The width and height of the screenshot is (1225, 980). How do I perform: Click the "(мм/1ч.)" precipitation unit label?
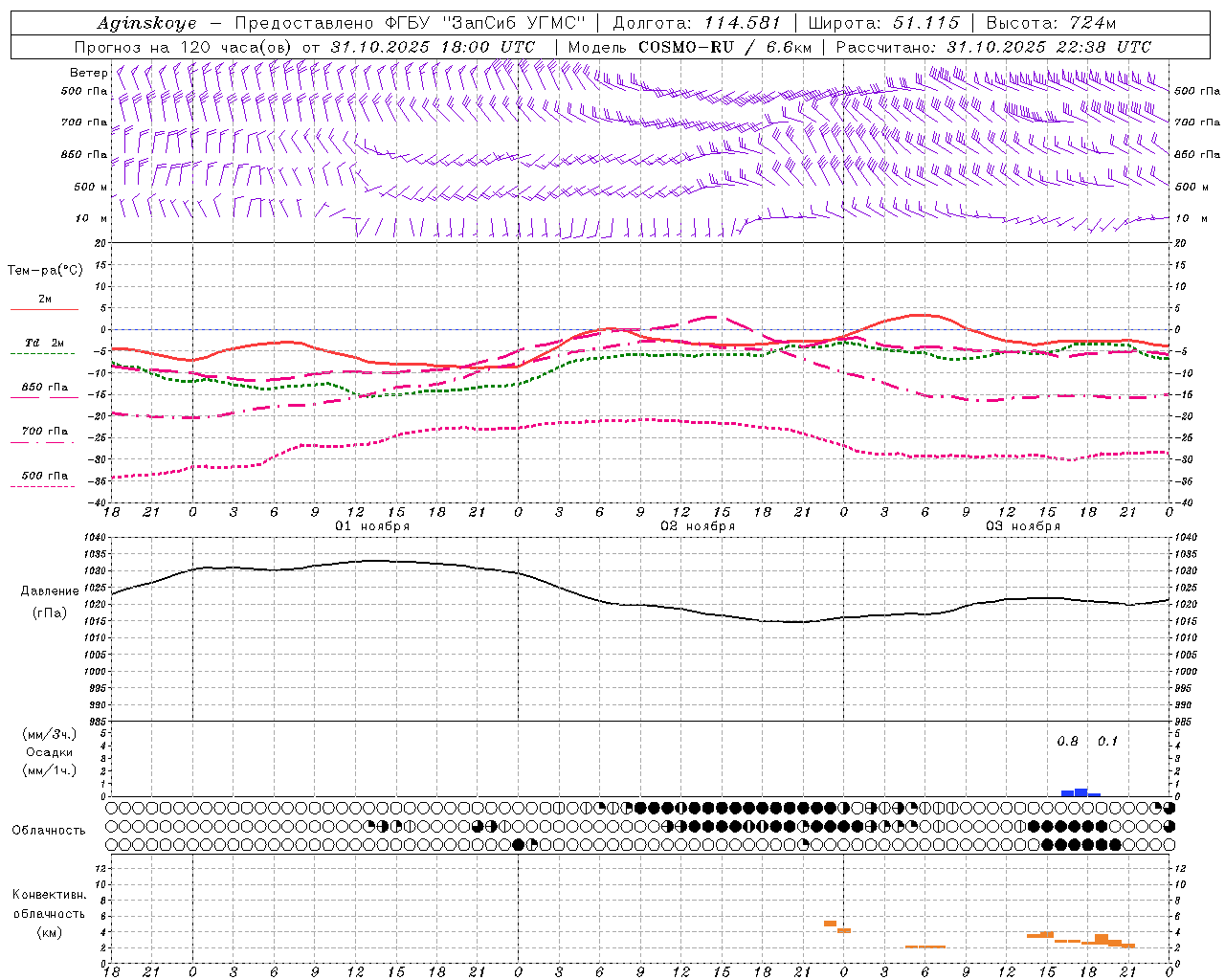pos(49,770)
